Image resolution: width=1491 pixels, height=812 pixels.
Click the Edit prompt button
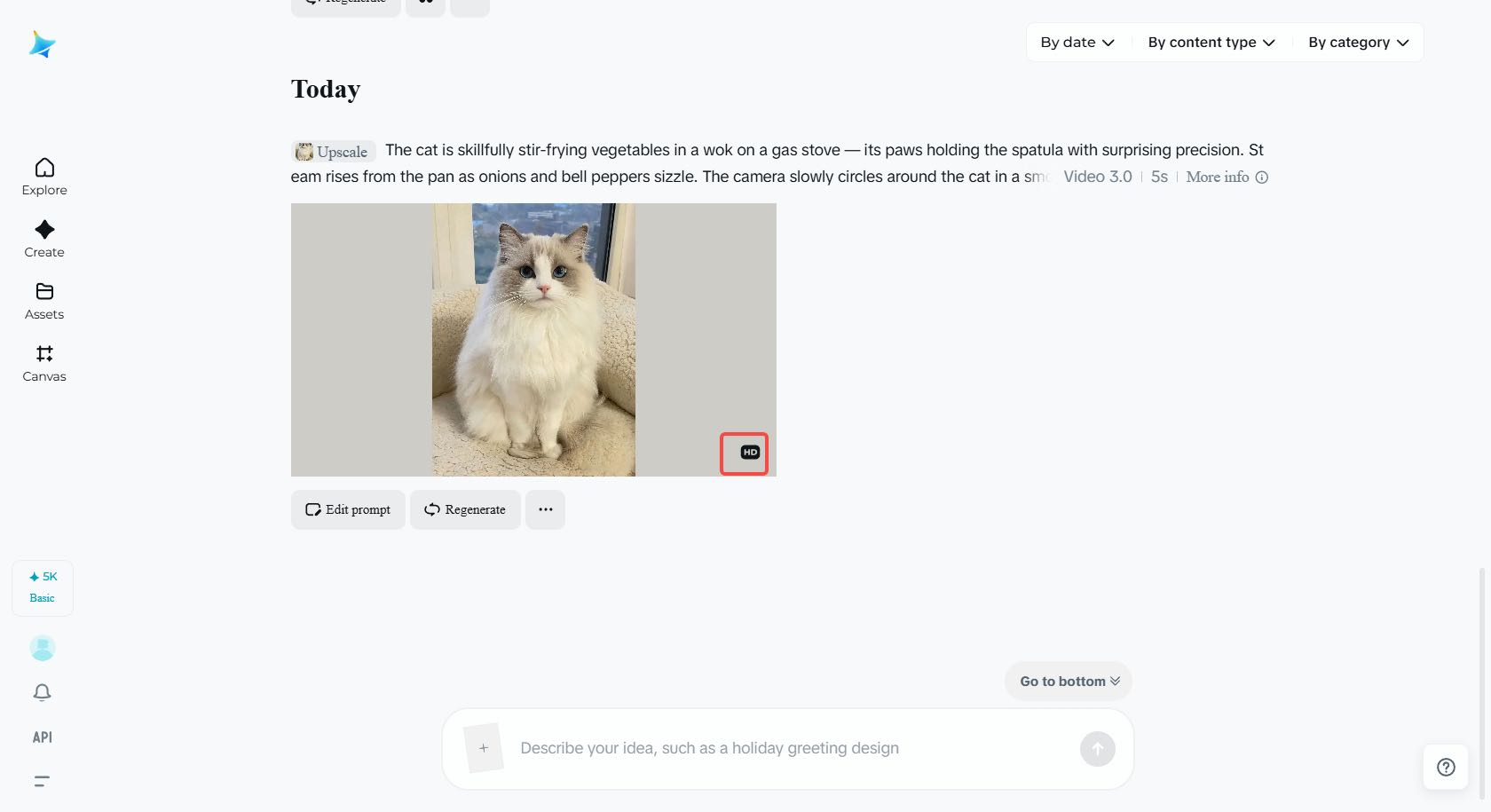click(x=348, y=509)
